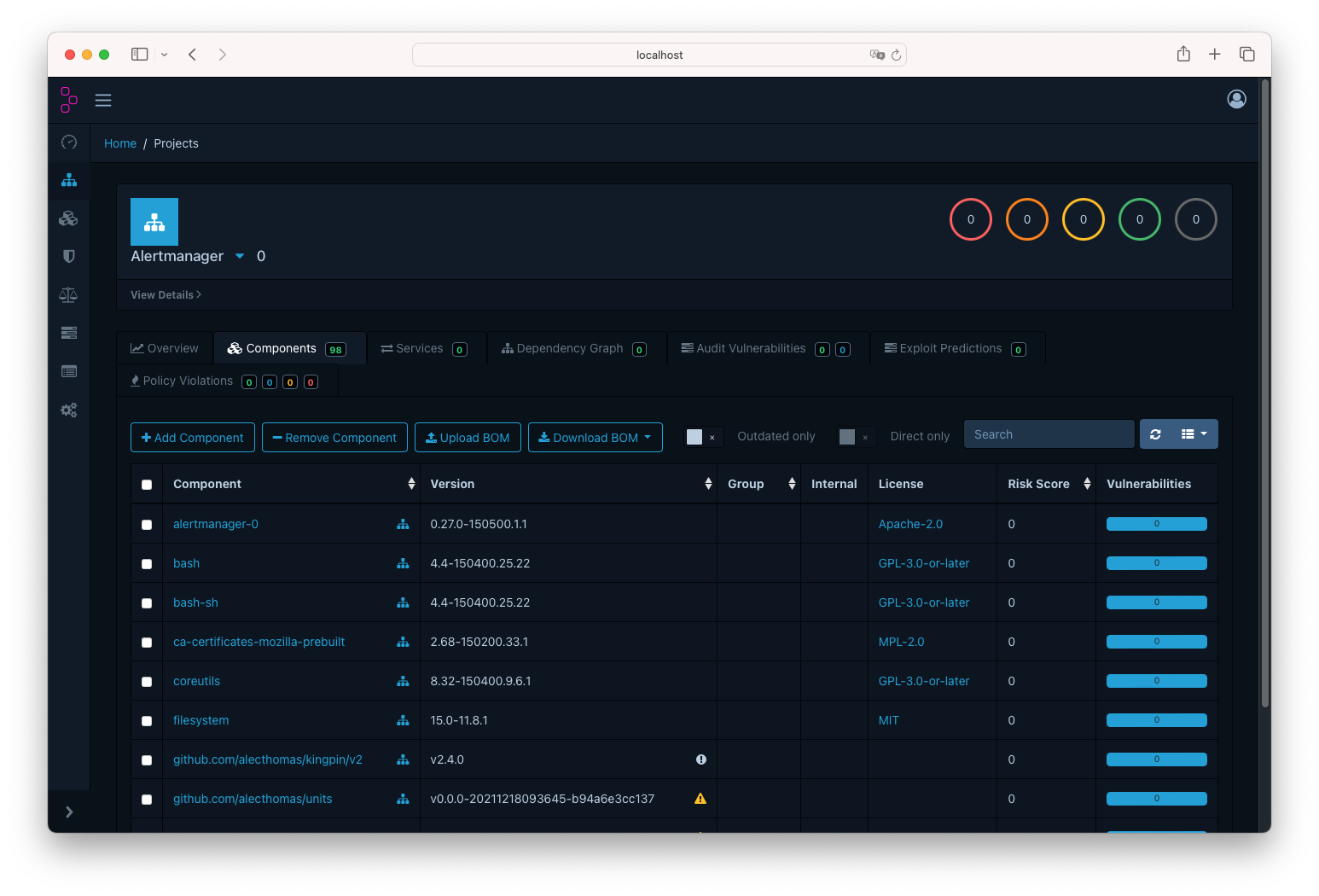Check the alertmanager-0 row checkbox
Viewport: 1319px width, 896px height.
(x=147, y=525)
